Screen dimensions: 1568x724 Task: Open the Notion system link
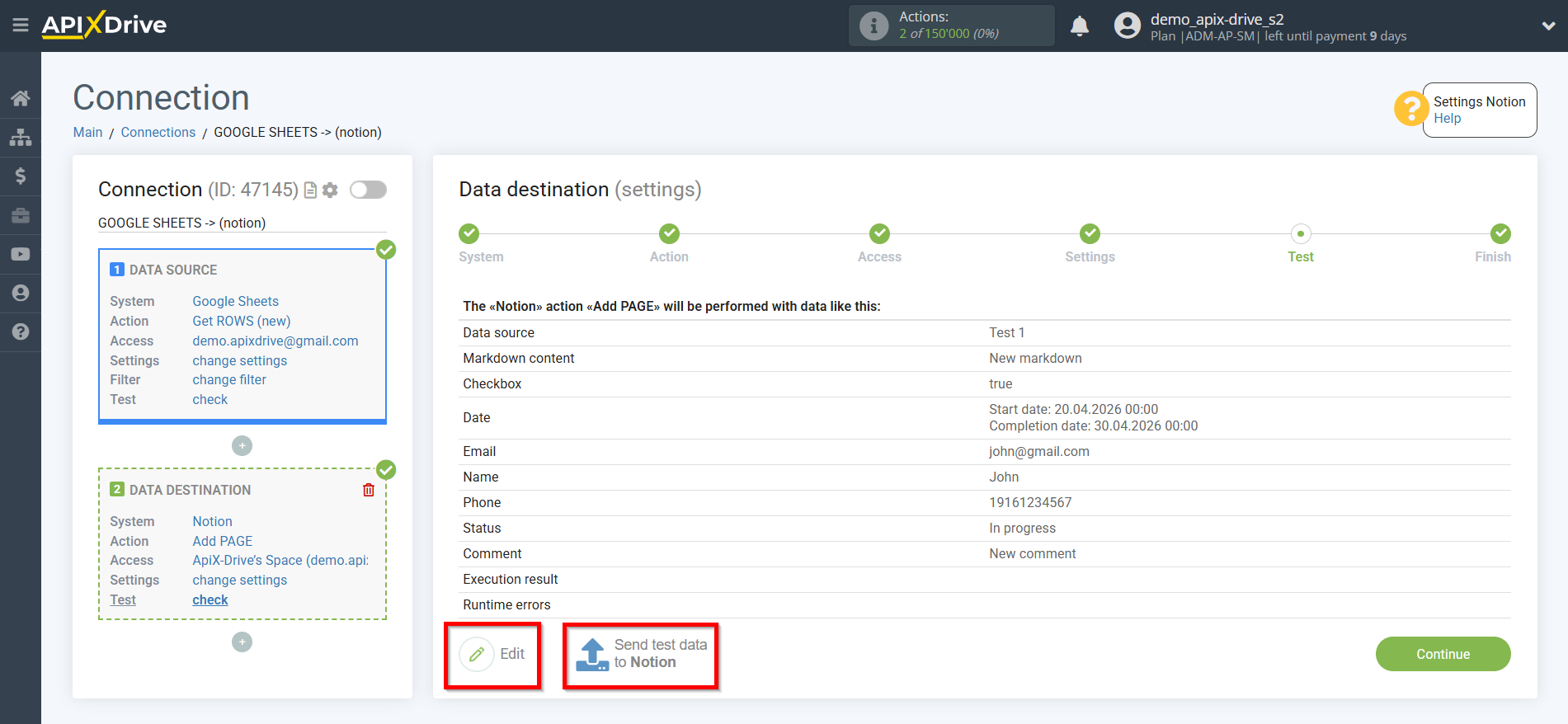click(213, 521)
